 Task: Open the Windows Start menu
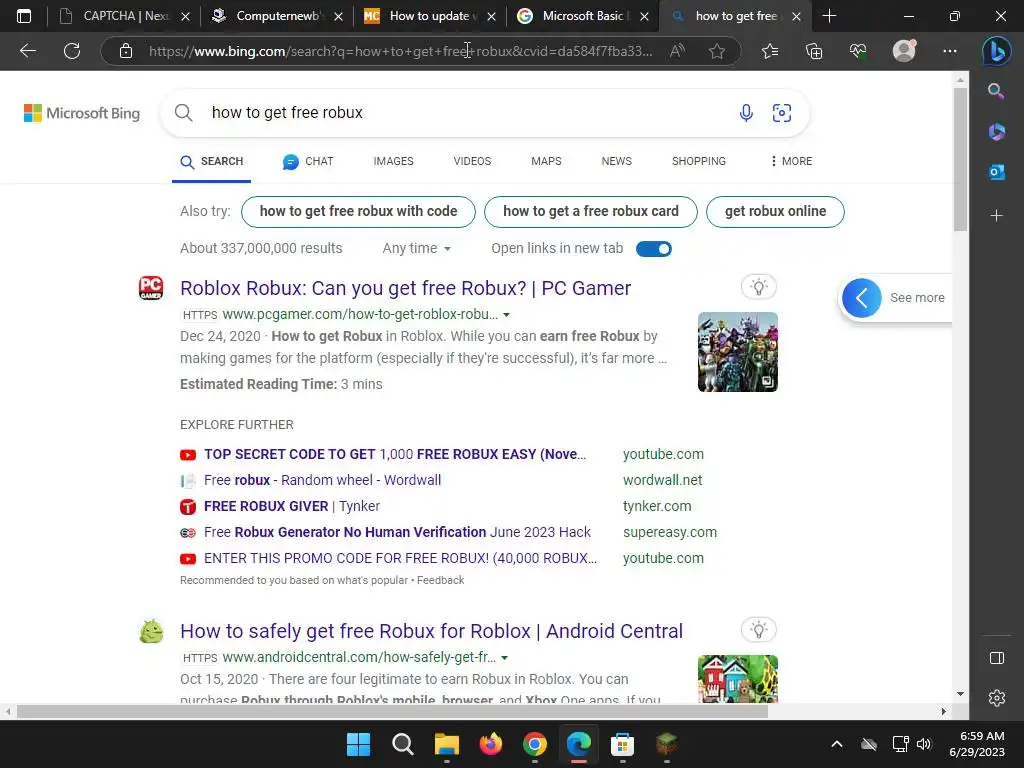click(358, 744)
